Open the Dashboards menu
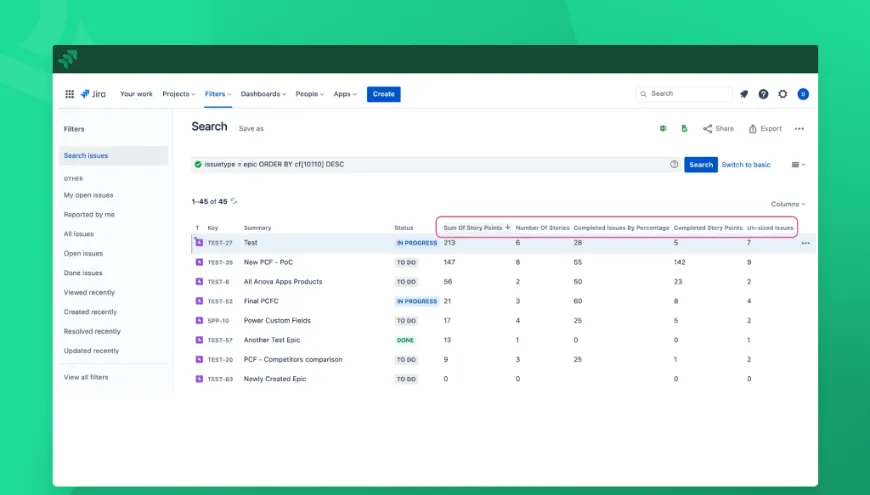Viewport: 870px width, 495px height. click(x=263, y=94)
